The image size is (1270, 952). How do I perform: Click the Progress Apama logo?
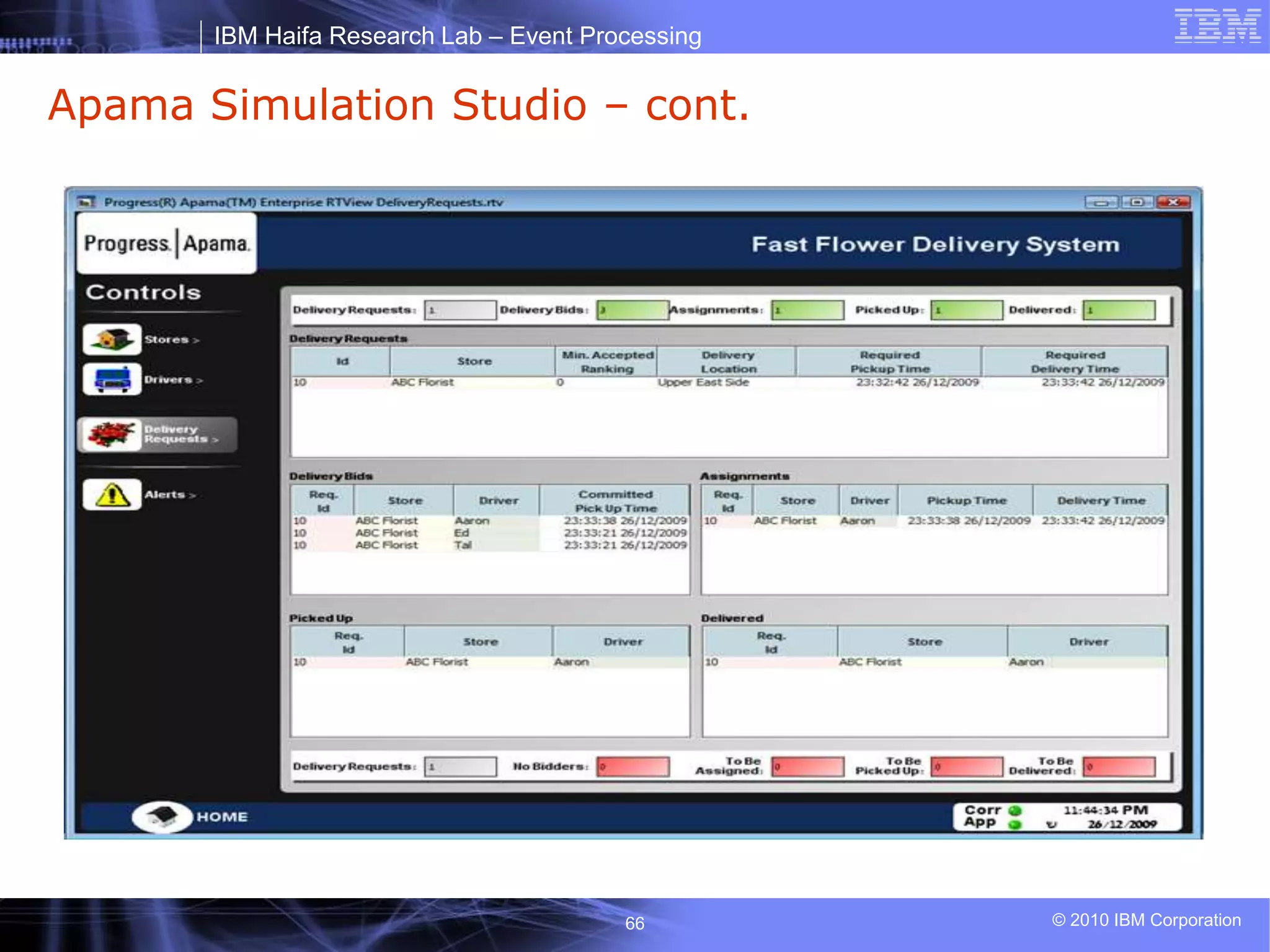(x=167, y=244)
